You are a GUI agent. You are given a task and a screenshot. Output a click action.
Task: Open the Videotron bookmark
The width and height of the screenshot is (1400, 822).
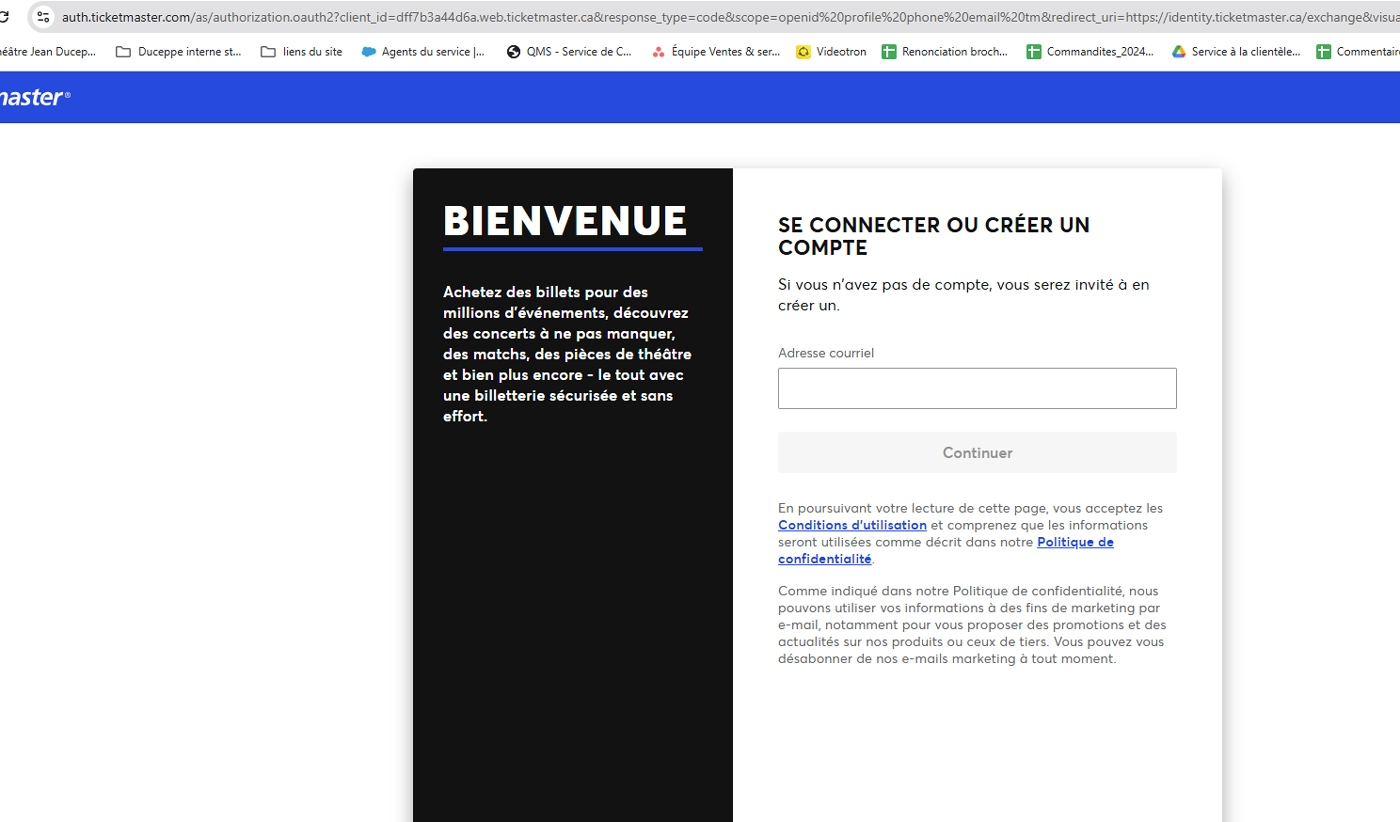point(831,52)
